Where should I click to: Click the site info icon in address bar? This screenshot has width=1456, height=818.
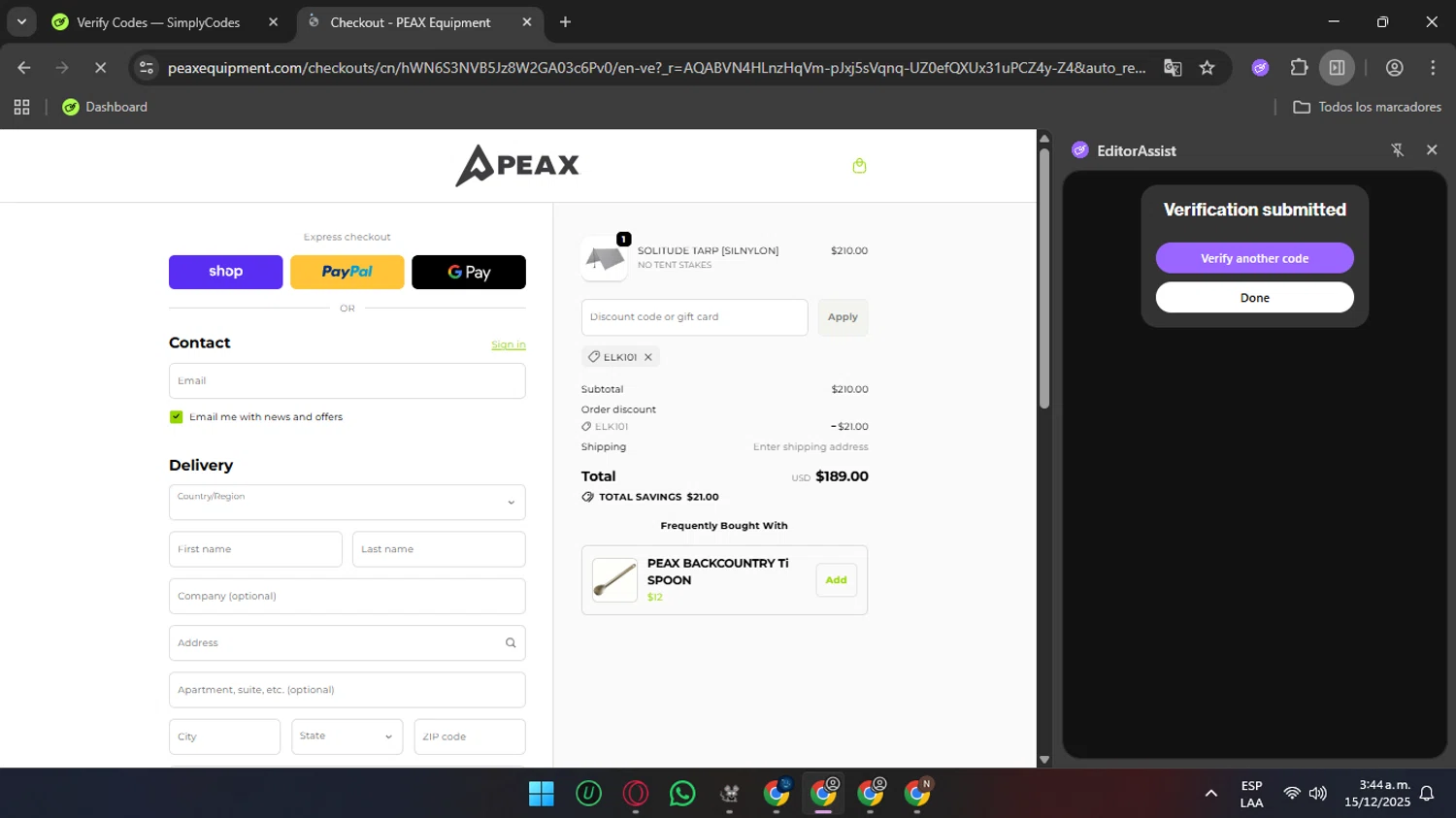tap(147, 68)
